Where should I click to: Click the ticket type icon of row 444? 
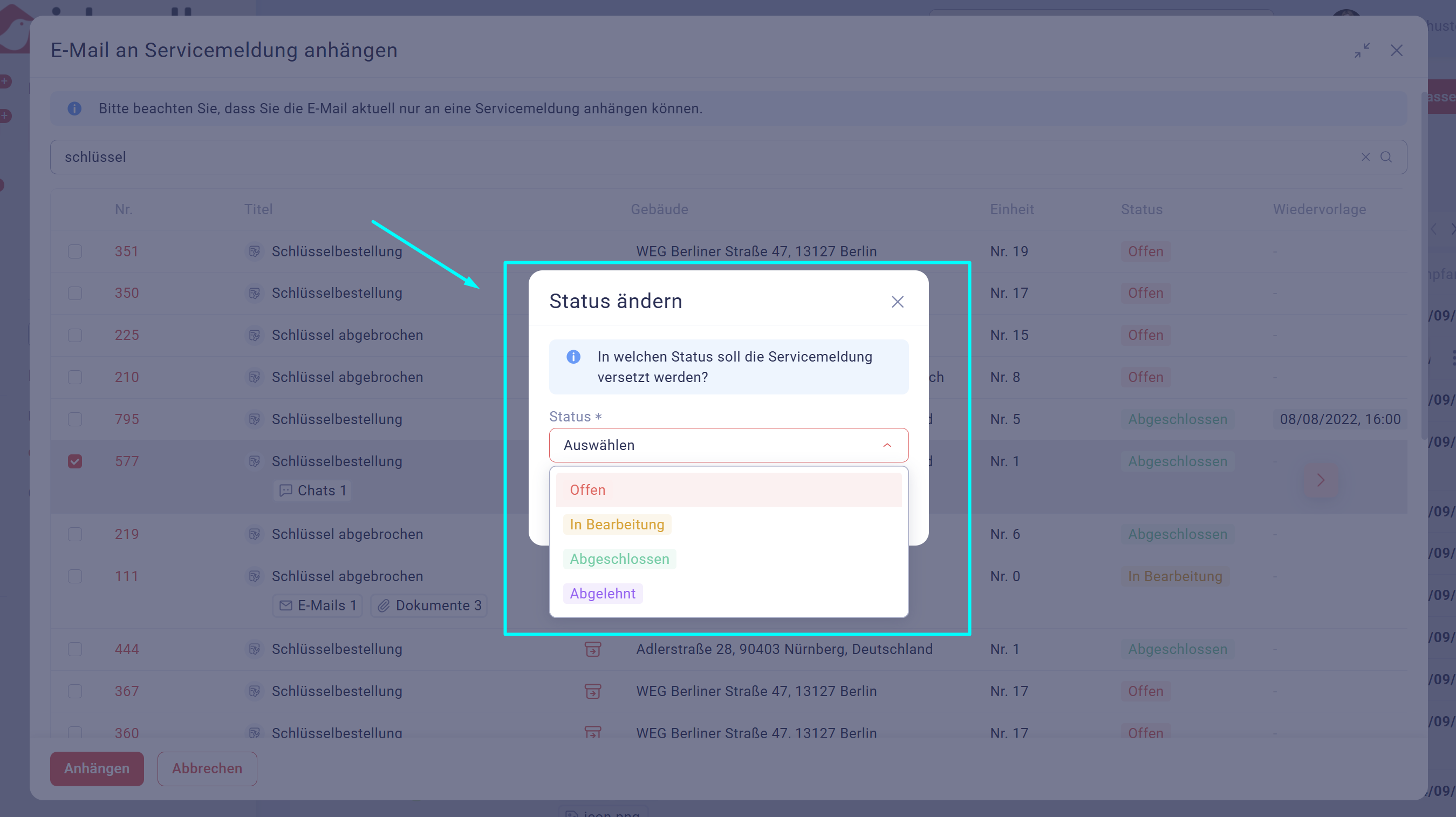click(x=254, y=649)
